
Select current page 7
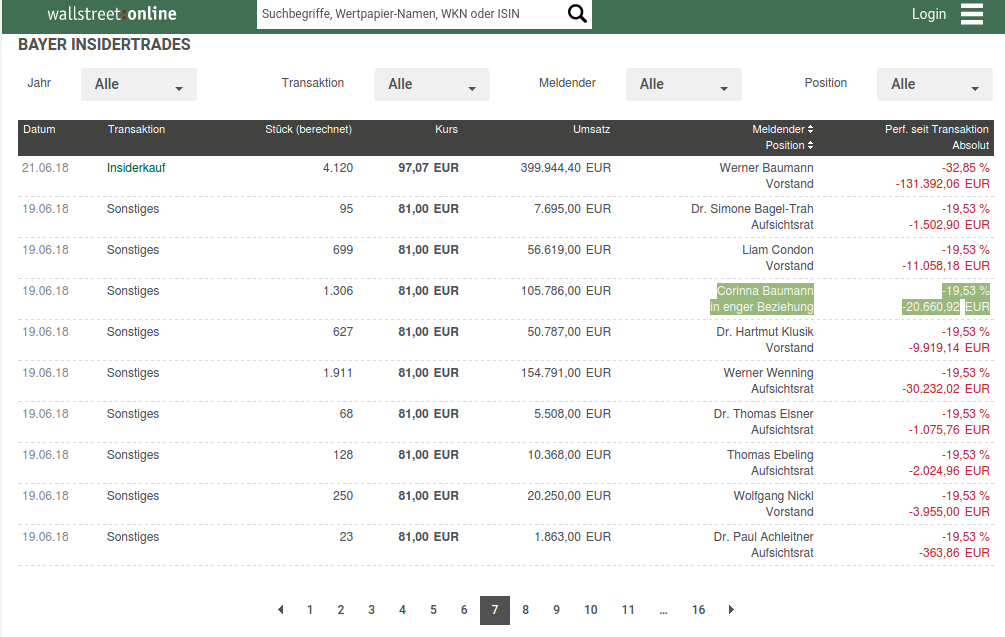click(495, 610)
